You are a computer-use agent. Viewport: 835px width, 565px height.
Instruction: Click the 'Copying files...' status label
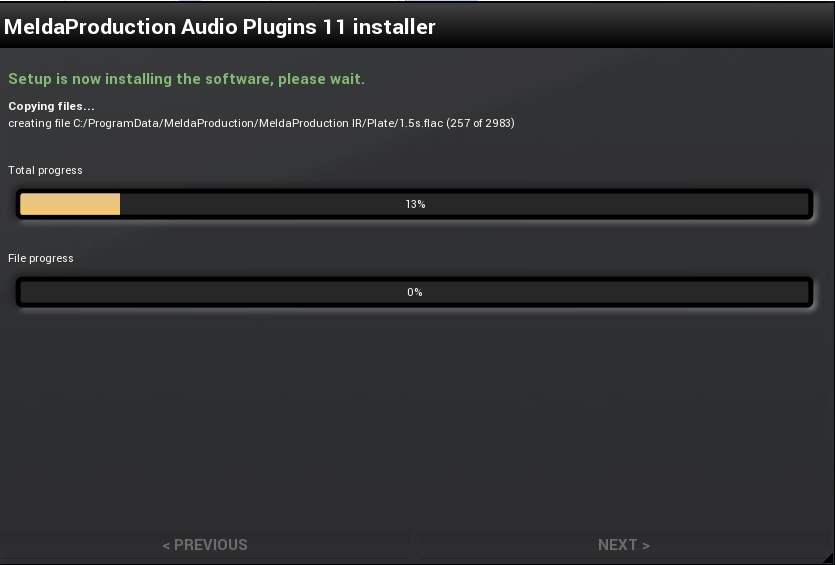pos(51,106)
